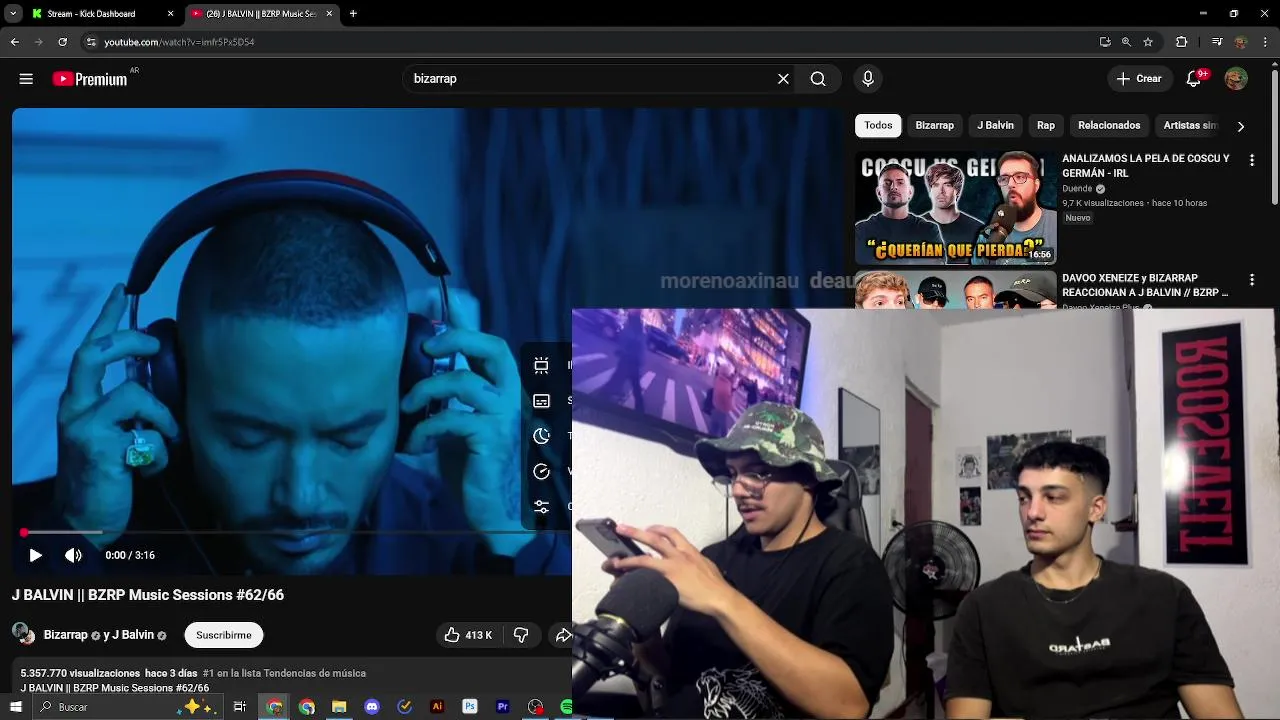This screenshot has height=720, width=1280.
Task: Select the Relacionados filter chip
Action: point(1109,125)
